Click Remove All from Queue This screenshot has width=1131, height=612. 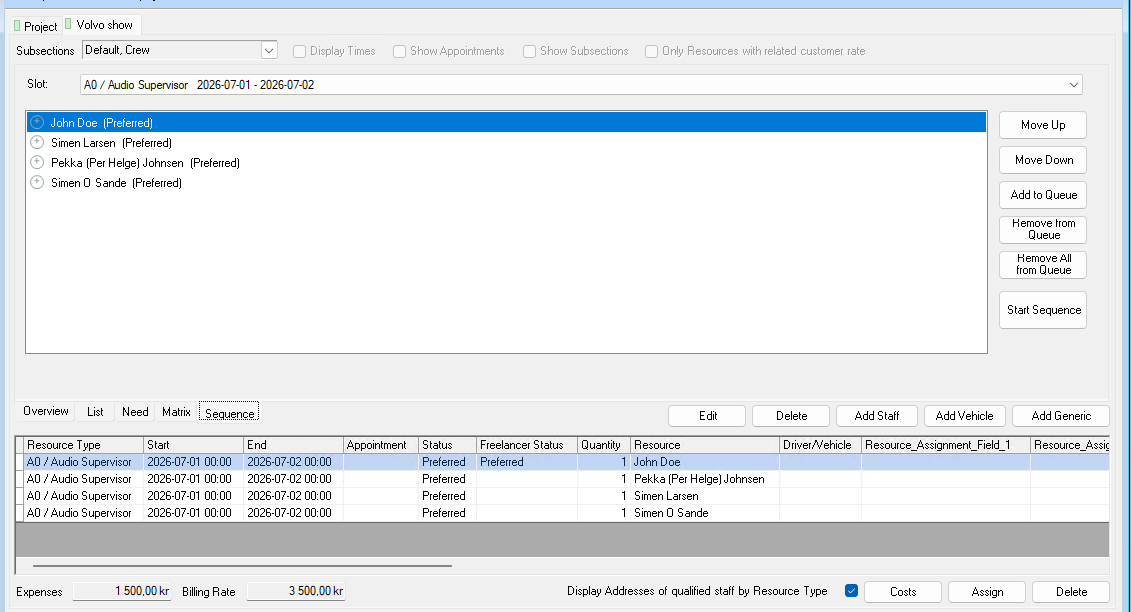[x=1043, y=264]
